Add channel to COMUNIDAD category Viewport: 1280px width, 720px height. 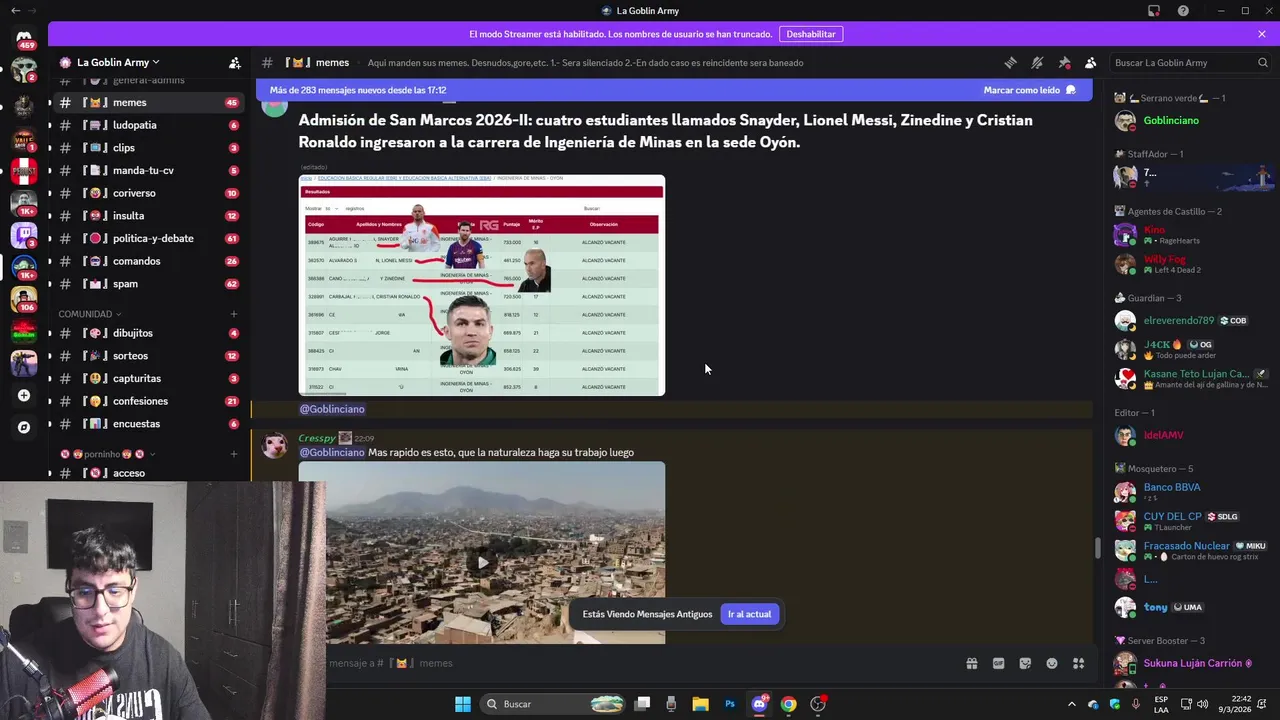pyautogui.click(x=234, y=314)
